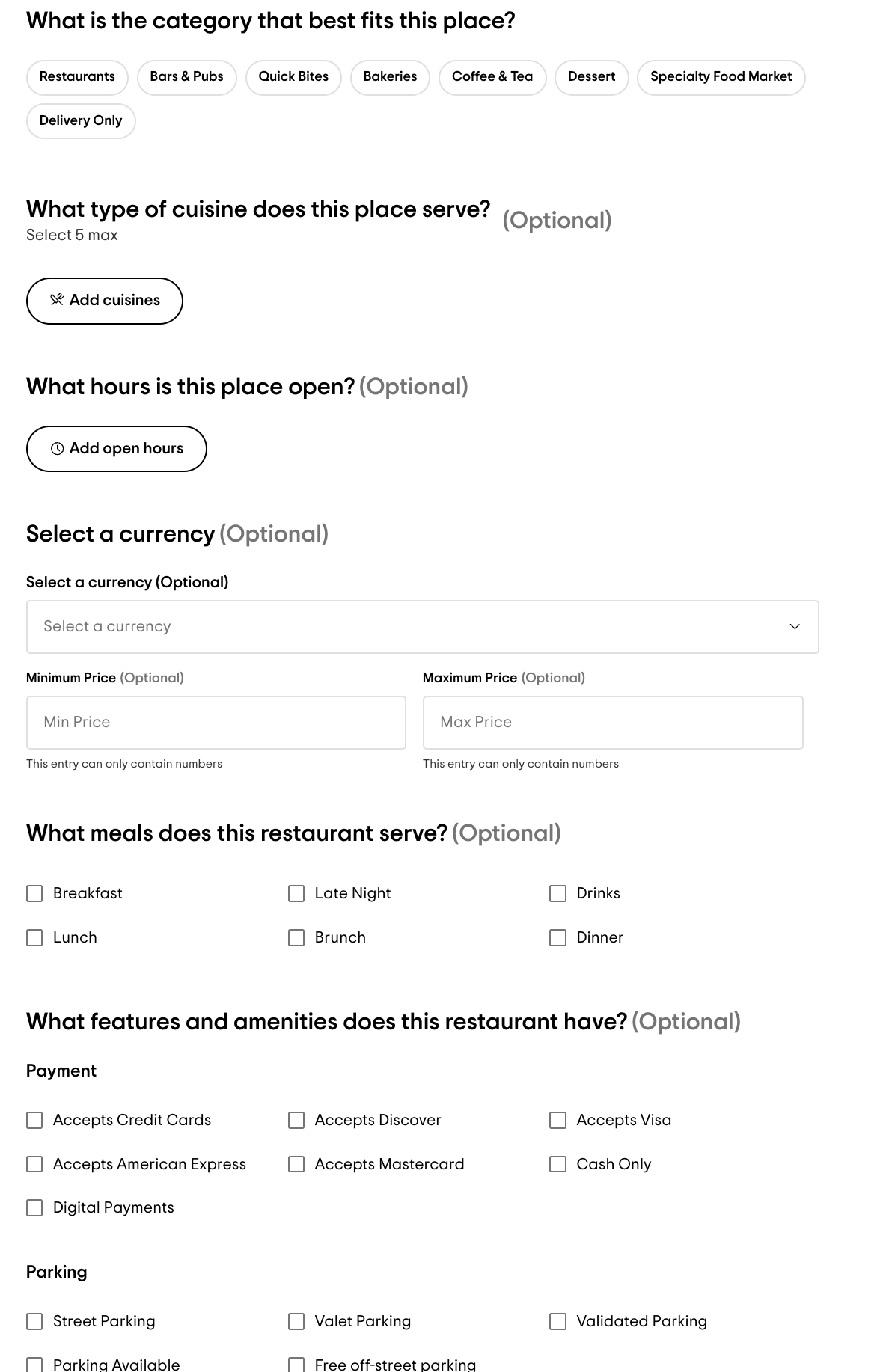892x1372 pixels.
Task: Pick the Coffee & Tea category chip
Action: click(492, 77)
